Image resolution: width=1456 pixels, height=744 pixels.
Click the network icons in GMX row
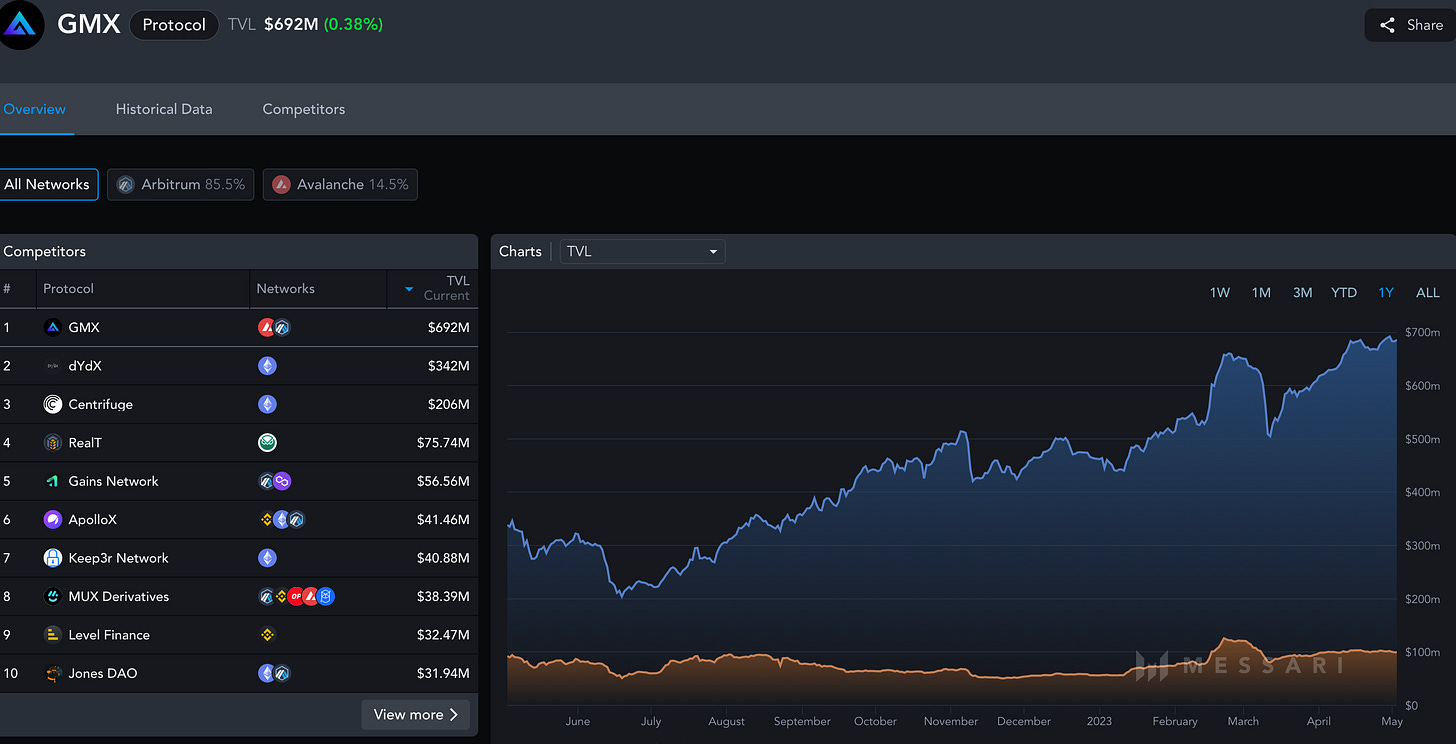[274, 327]
